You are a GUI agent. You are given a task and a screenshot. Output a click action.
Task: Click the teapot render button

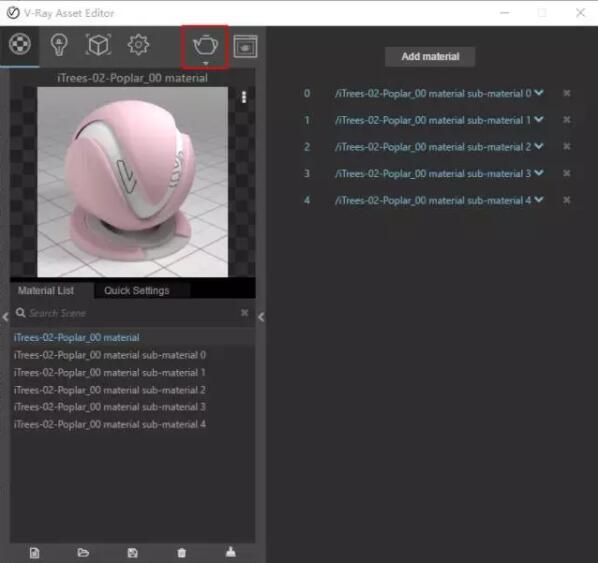click(x=206, y=46)
